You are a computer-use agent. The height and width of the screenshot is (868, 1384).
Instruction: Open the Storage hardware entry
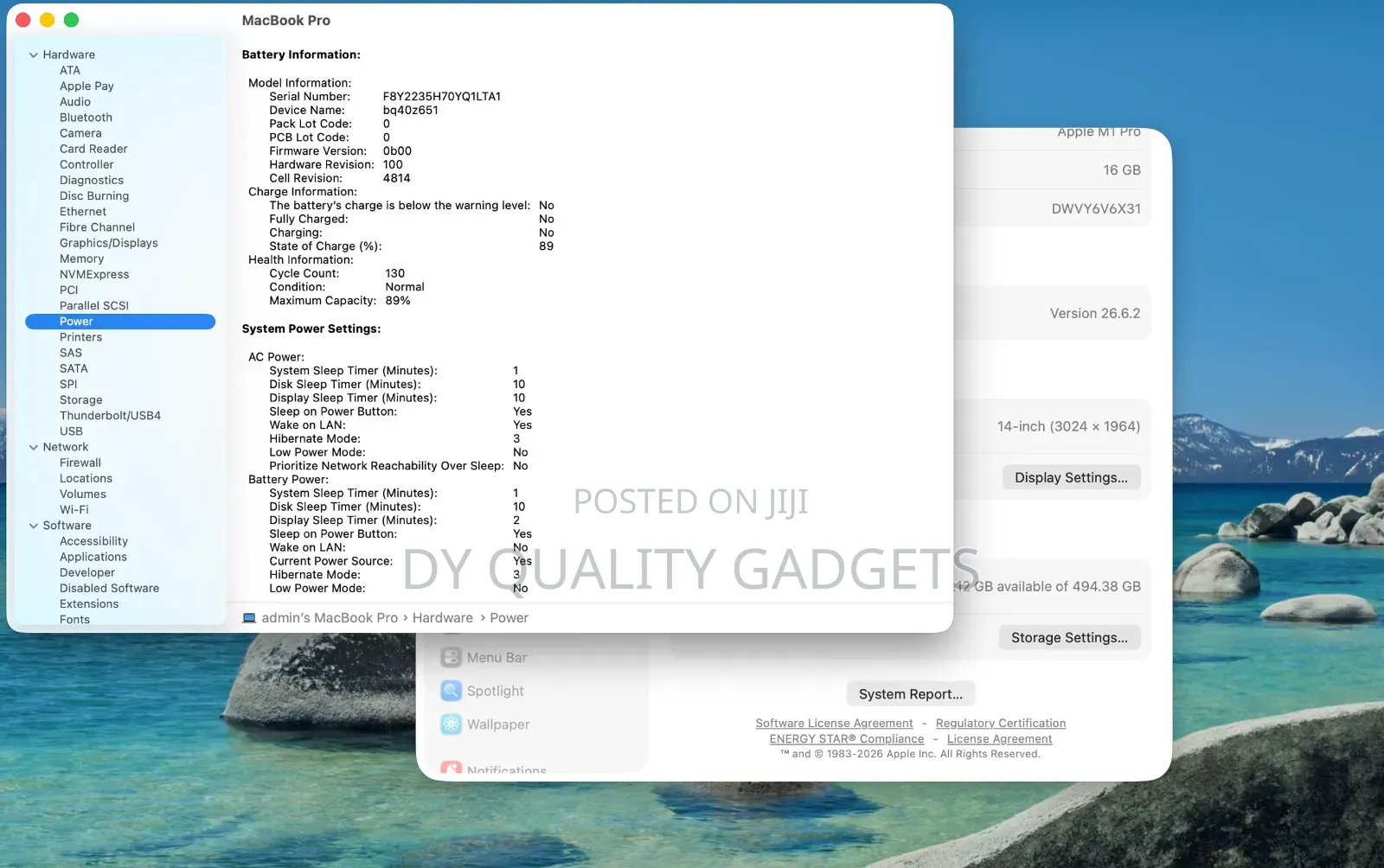coord(80,400)
